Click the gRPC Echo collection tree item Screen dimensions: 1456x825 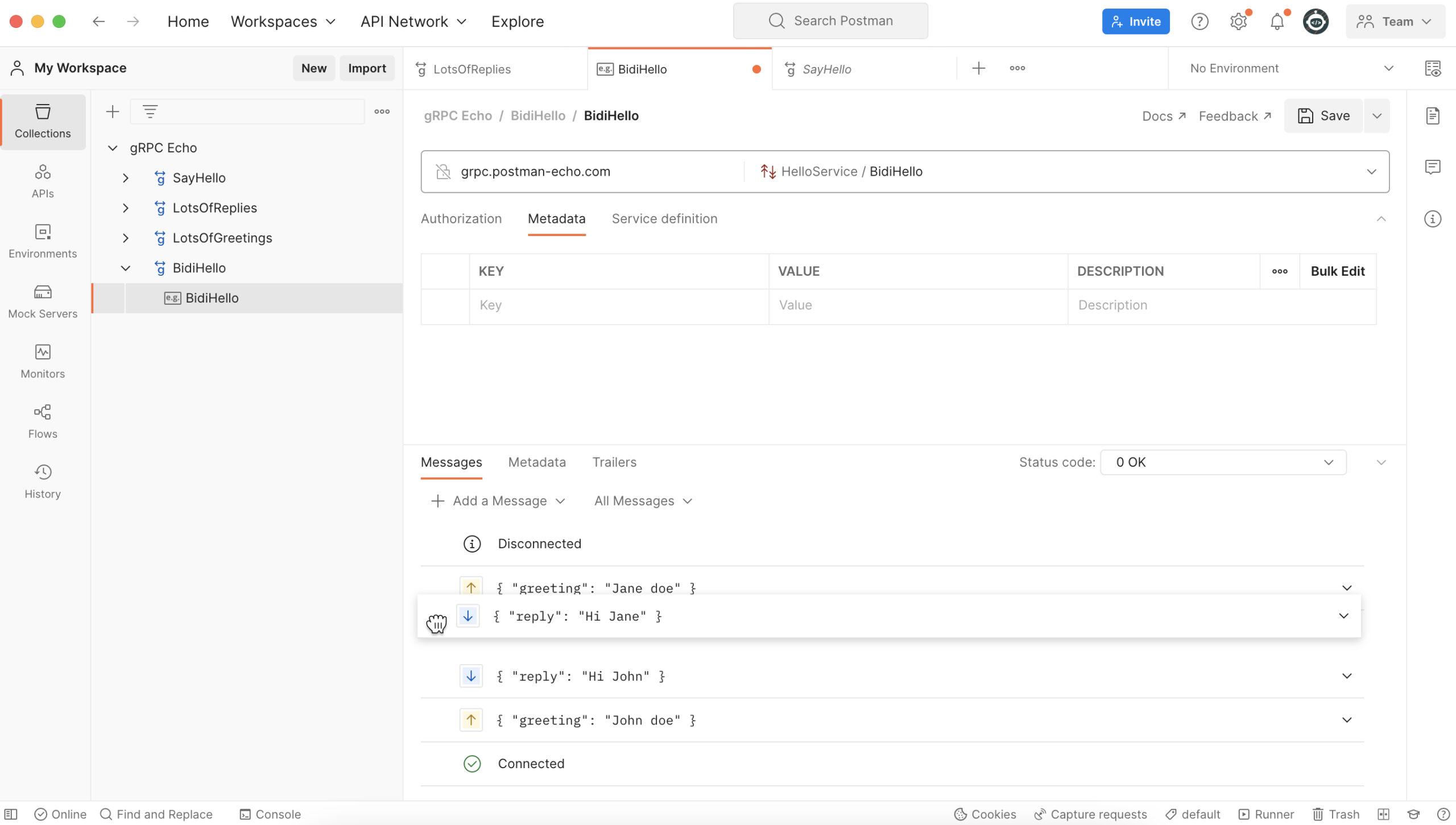coord(162,147)
